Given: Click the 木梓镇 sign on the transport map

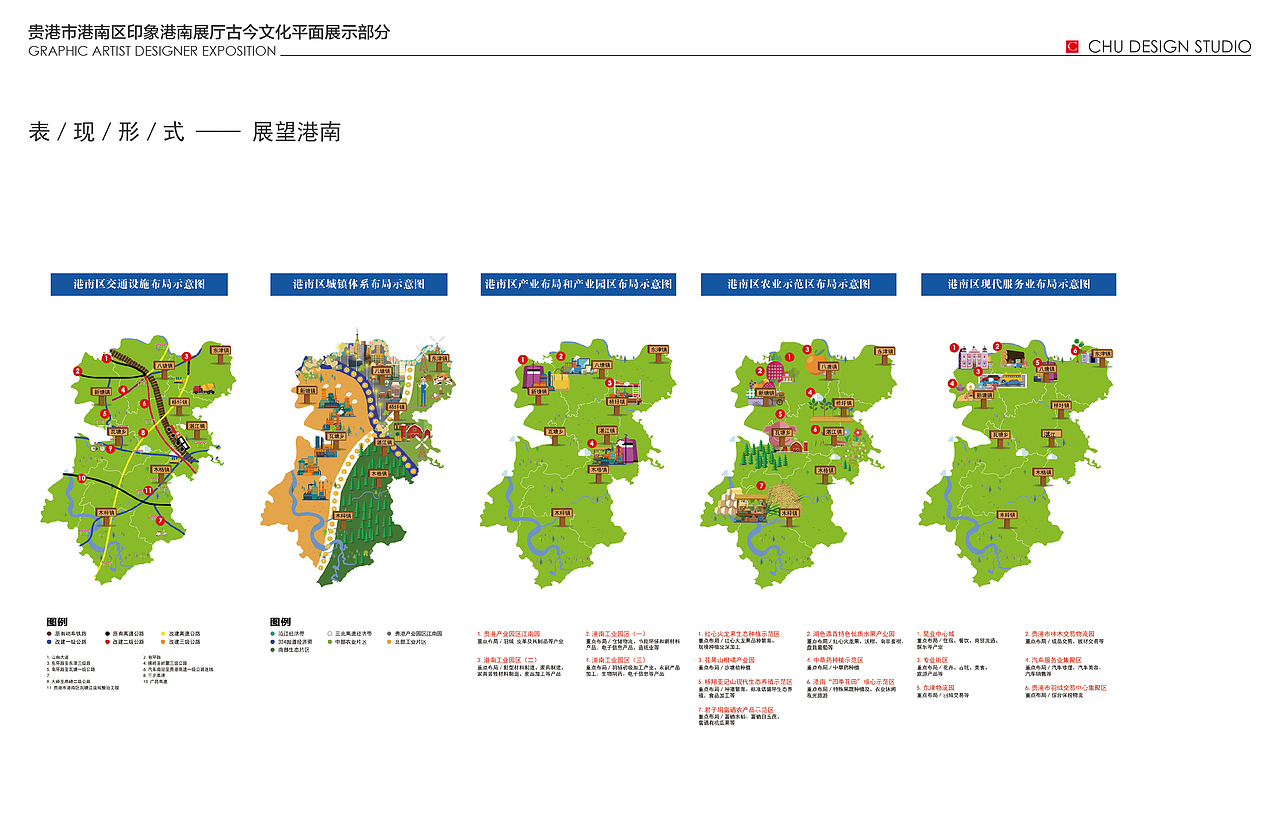Looking at the screenshot, I should pyautogui.click(x=106, y=515).
